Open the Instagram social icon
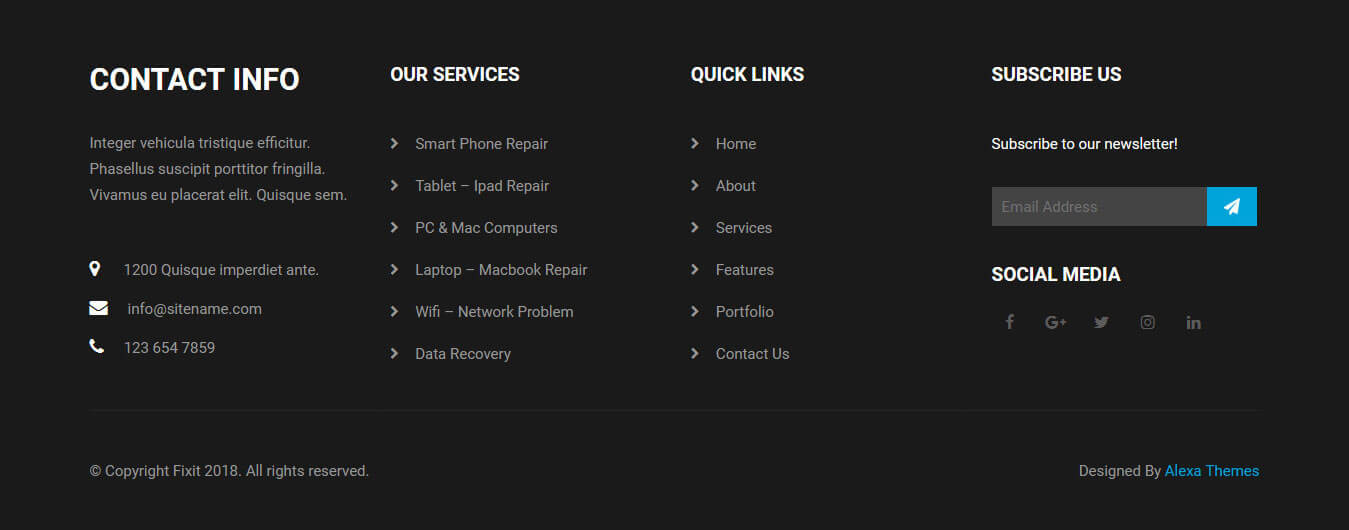The width and height of the screenshot is (1349, 530). (x=1148, y=322)
